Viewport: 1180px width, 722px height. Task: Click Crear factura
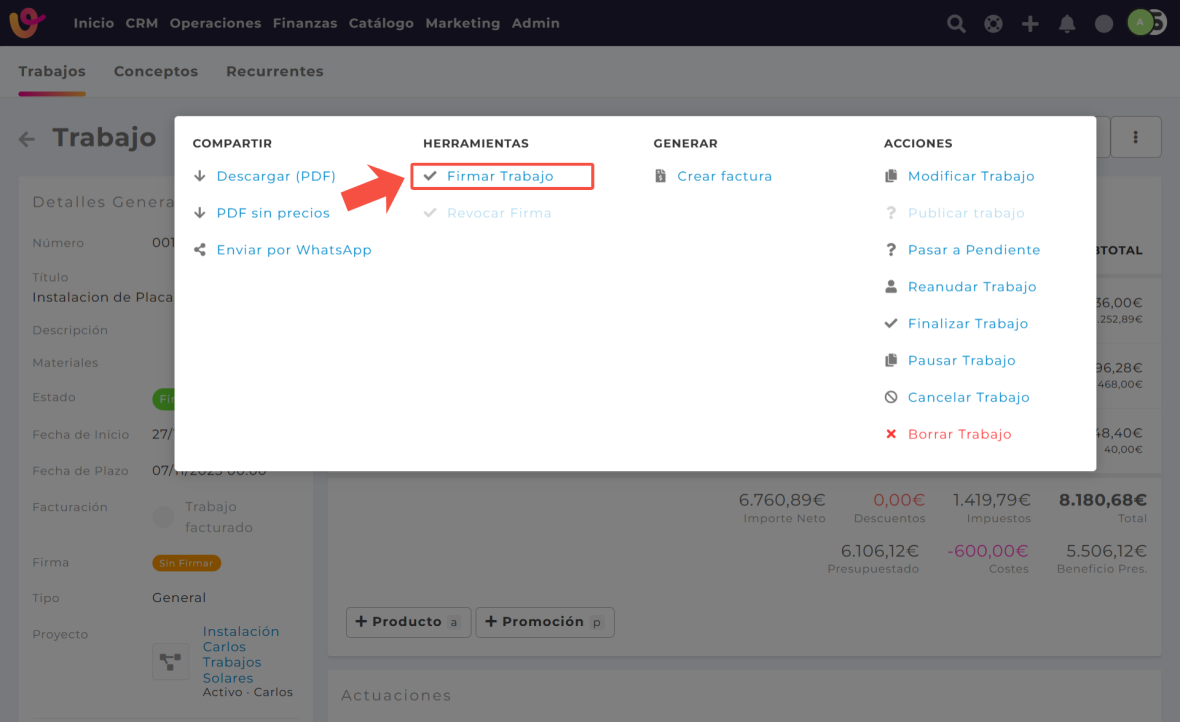tap(724, 176)
